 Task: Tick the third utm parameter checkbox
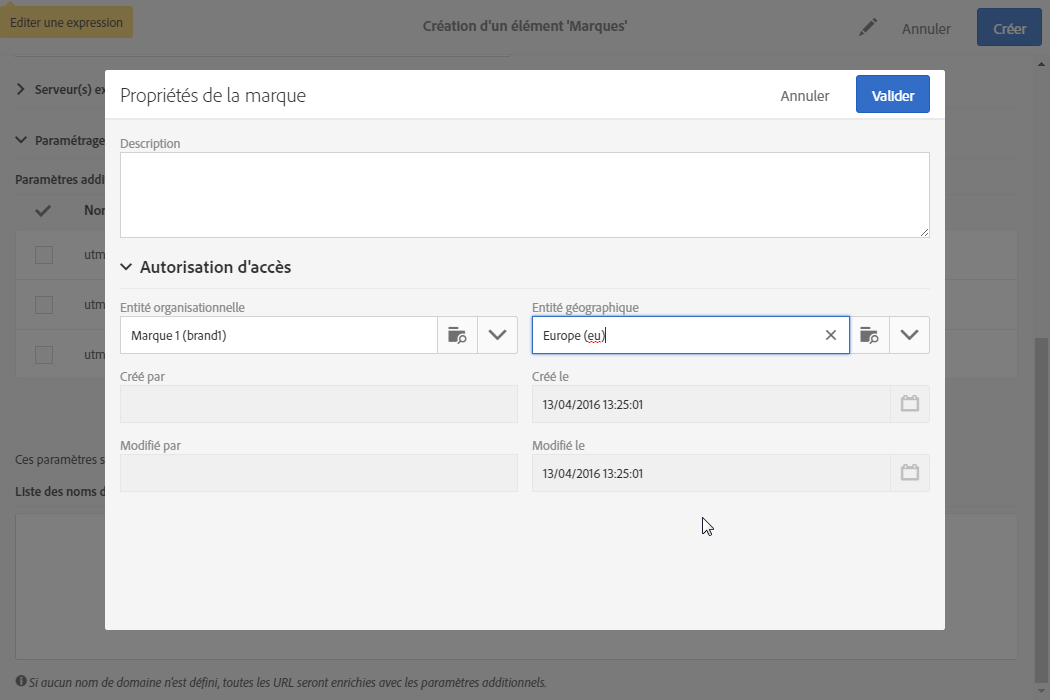(44, 354)
